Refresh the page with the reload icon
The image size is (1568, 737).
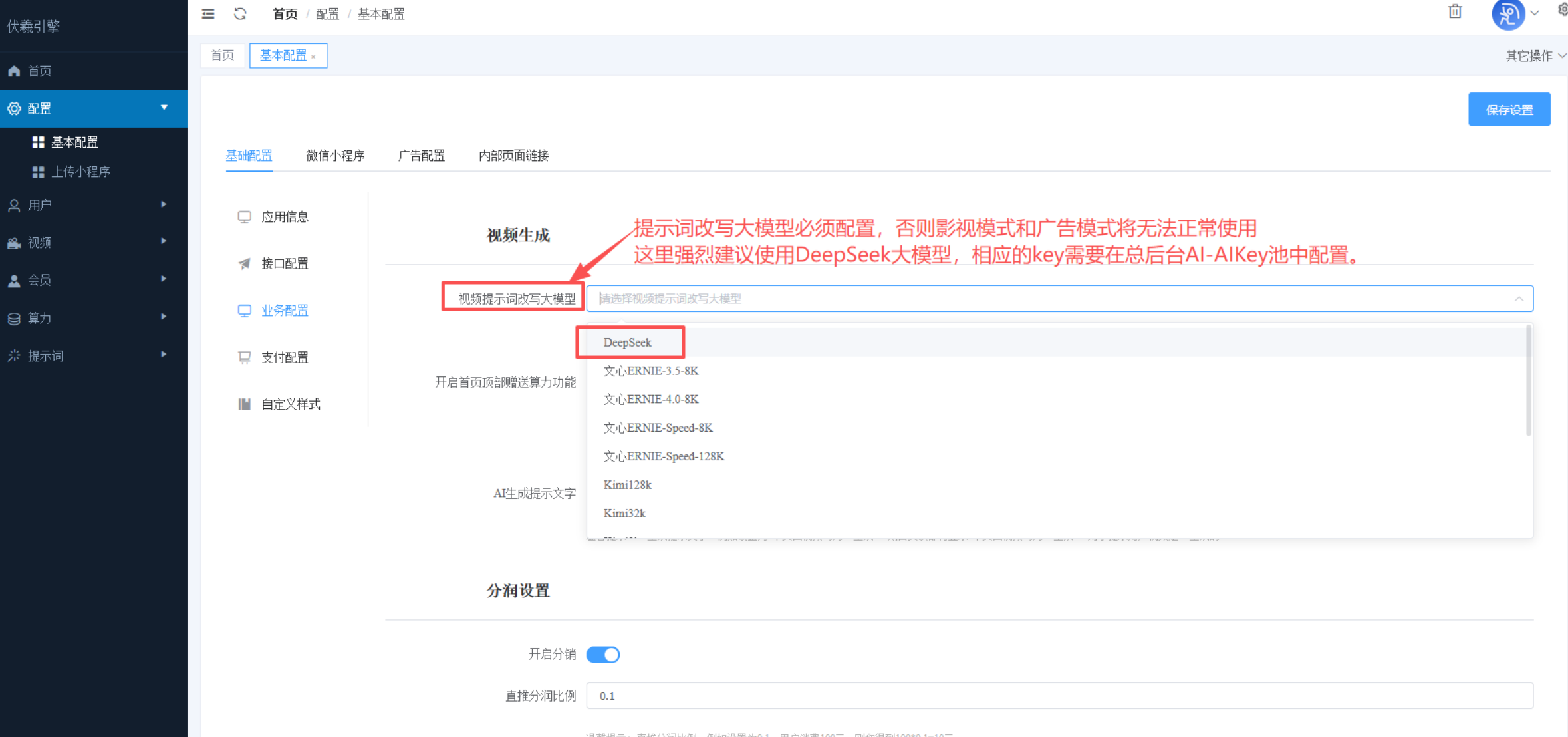point(240,13)
